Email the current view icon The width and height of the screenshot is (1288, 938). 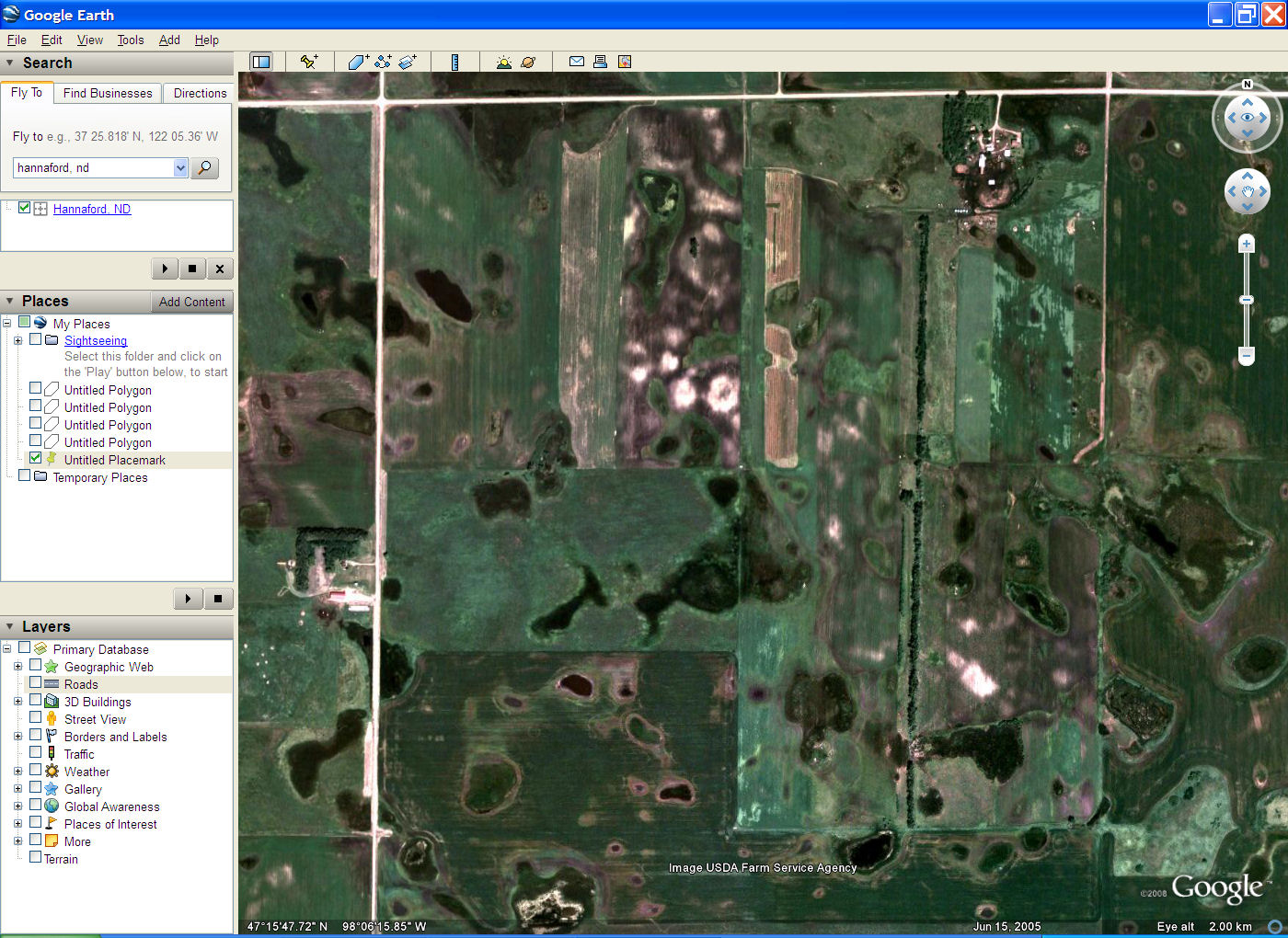[x=577, y=62]
